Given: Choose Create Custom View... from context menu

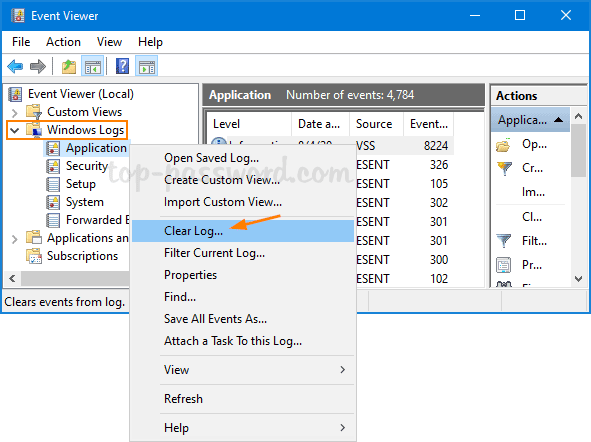Looking at the screenshot, I should [x=243, y=180].
